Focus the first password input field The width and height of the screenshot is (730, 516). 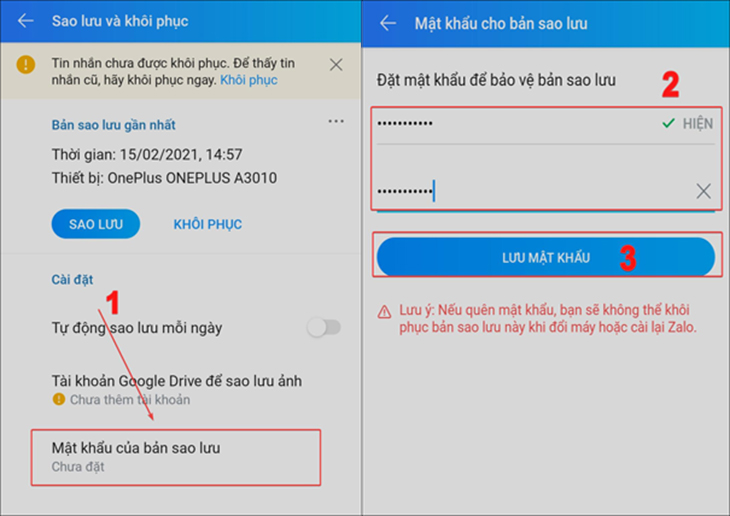click(x=517, y=124)
